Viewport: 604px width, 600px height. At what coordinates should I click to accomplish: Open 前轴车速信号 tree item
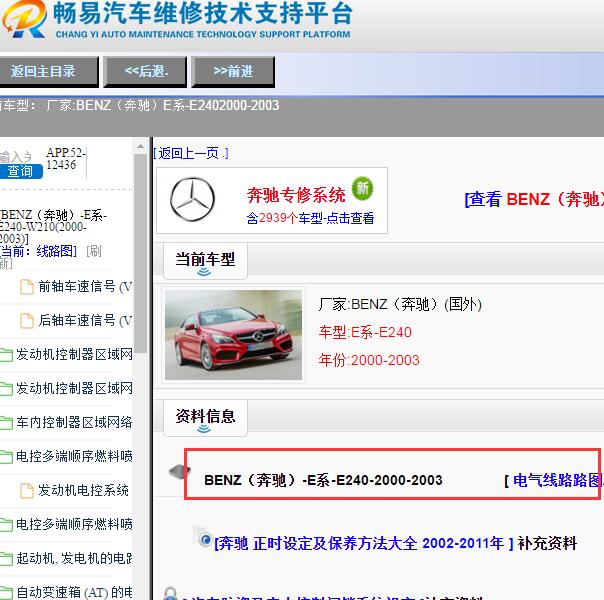tap(85, 287)
